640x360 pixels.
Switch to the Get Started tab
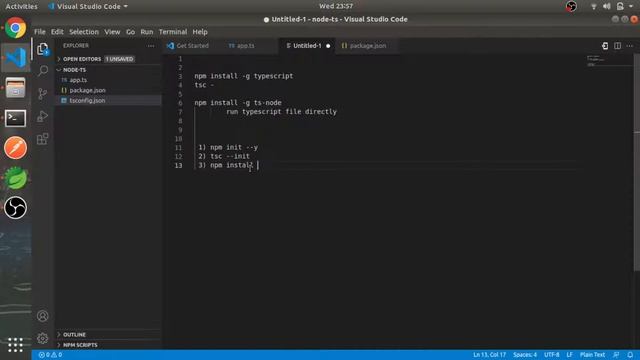click(192, 46)
